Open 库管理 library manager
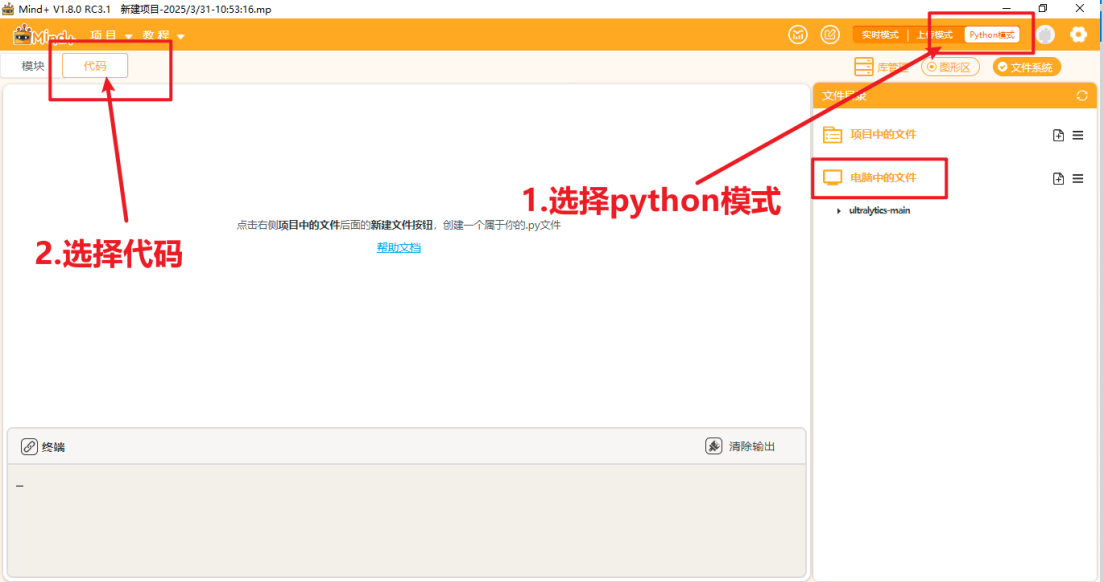Screen dimensions: 1104x582 (x=882, y=67)
